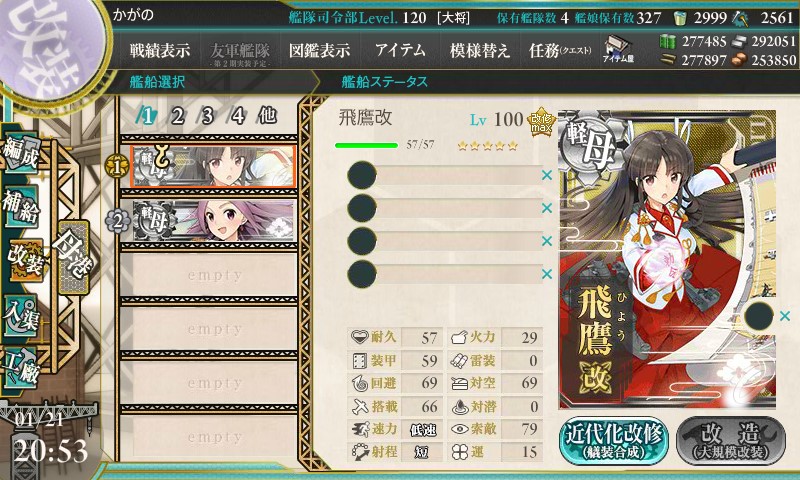Clear the extra slot X beside ship card
Viewport: 800px width, 480px height.
(785, 316)
